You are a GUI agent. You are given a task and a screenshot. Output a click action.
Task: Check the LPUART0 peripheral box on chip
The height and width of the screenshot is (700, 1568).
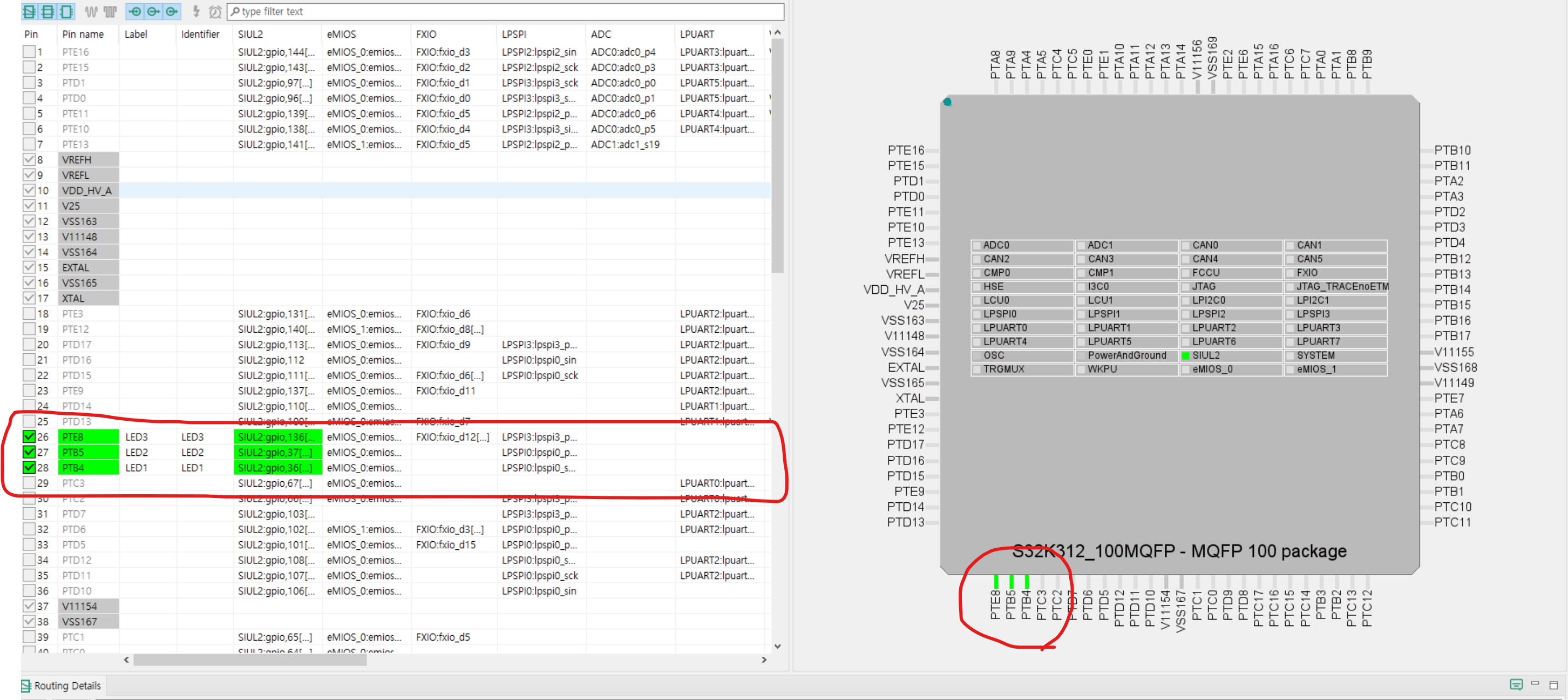[976, 328]
